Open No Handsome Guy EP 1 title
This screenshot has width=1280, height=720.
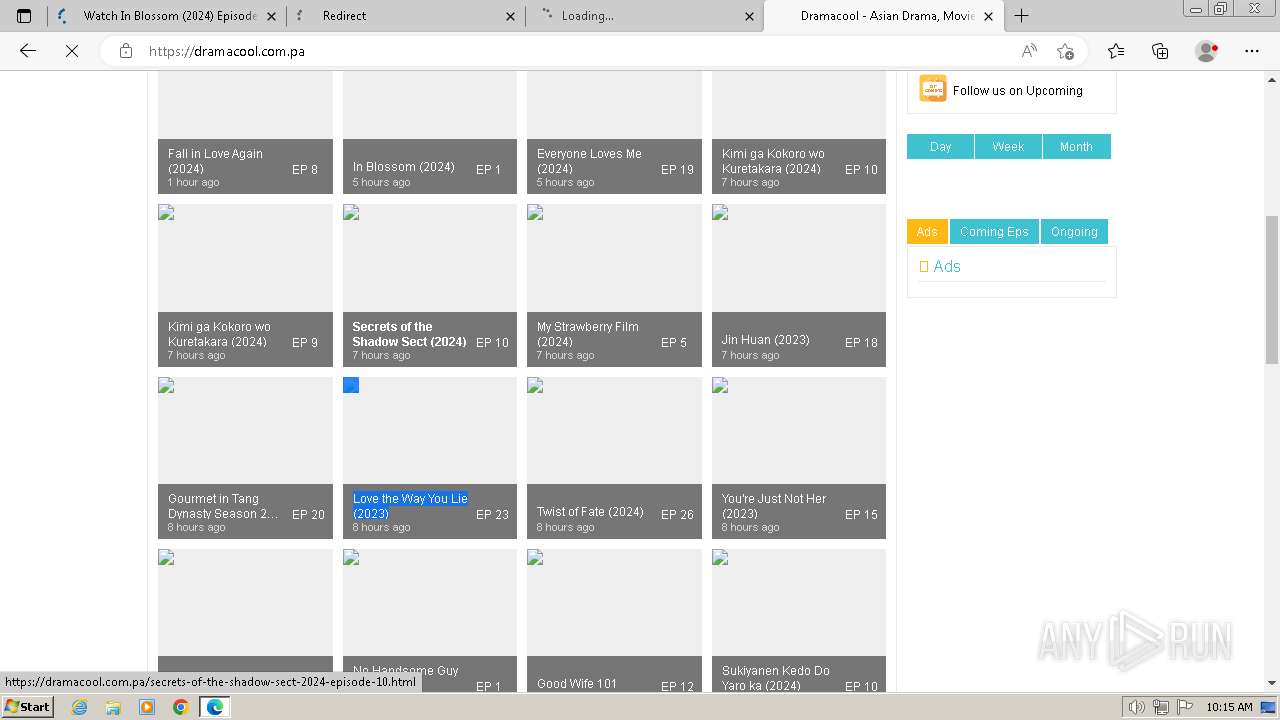405,671
